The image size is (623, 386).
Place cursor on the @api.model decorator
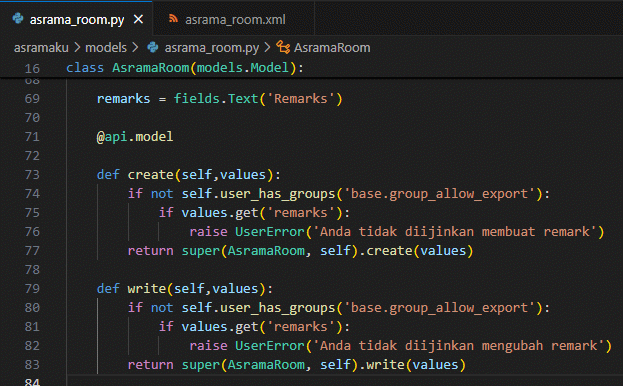point(135,137)
